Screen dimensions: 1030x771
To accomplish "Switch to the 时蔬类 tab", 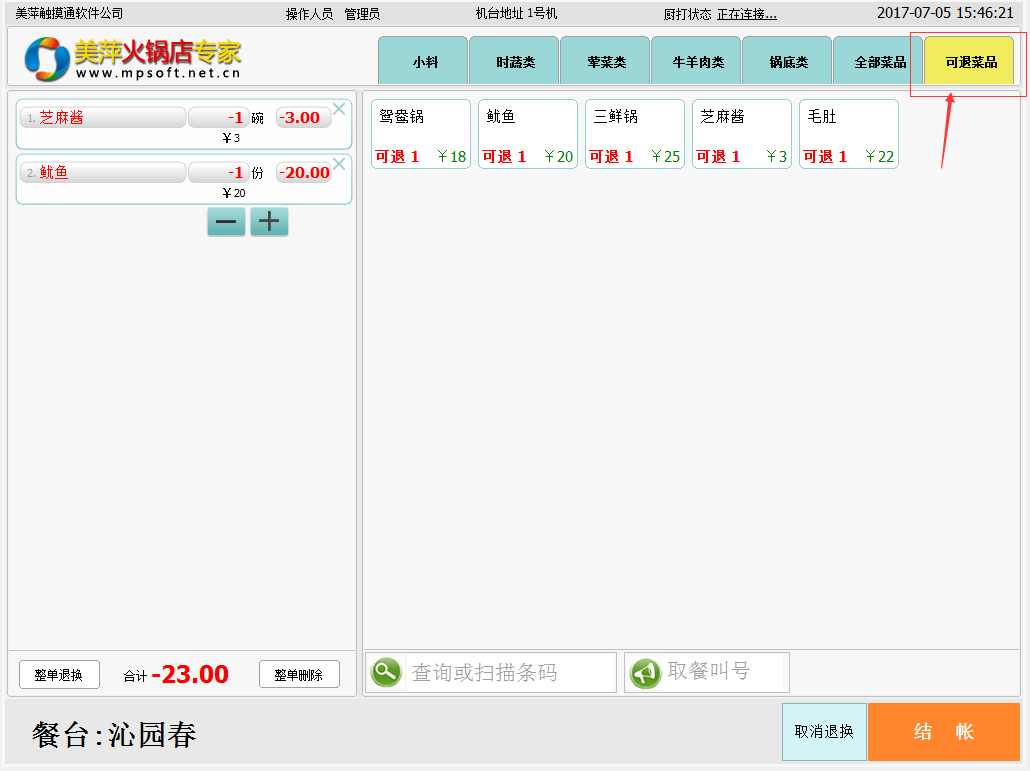I will (515, 62).
